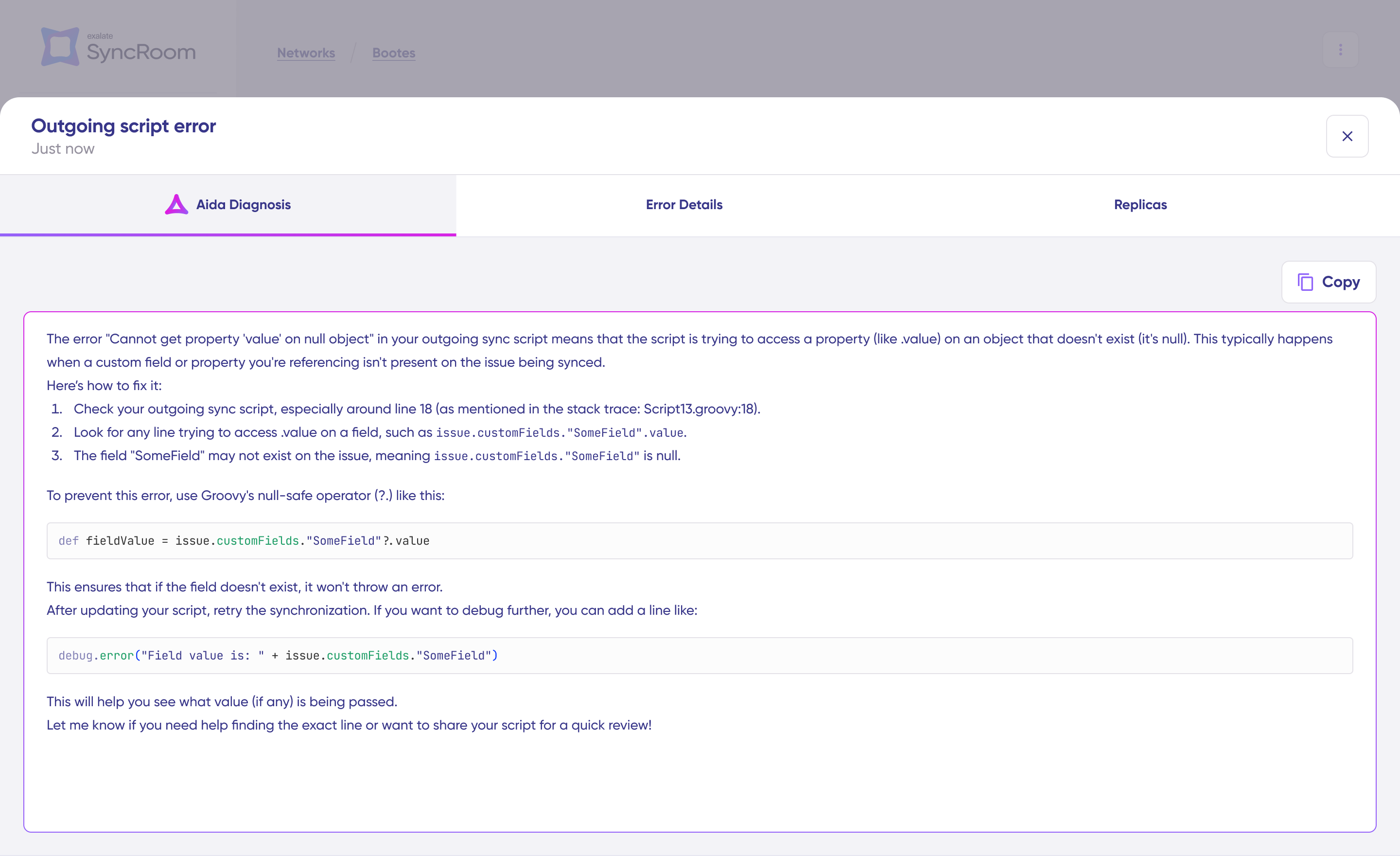The height and width of the screenshot is (856, 1400).
Task: Click the Just now timestamp
Action: pyautogui.click(x=63, y=149)
